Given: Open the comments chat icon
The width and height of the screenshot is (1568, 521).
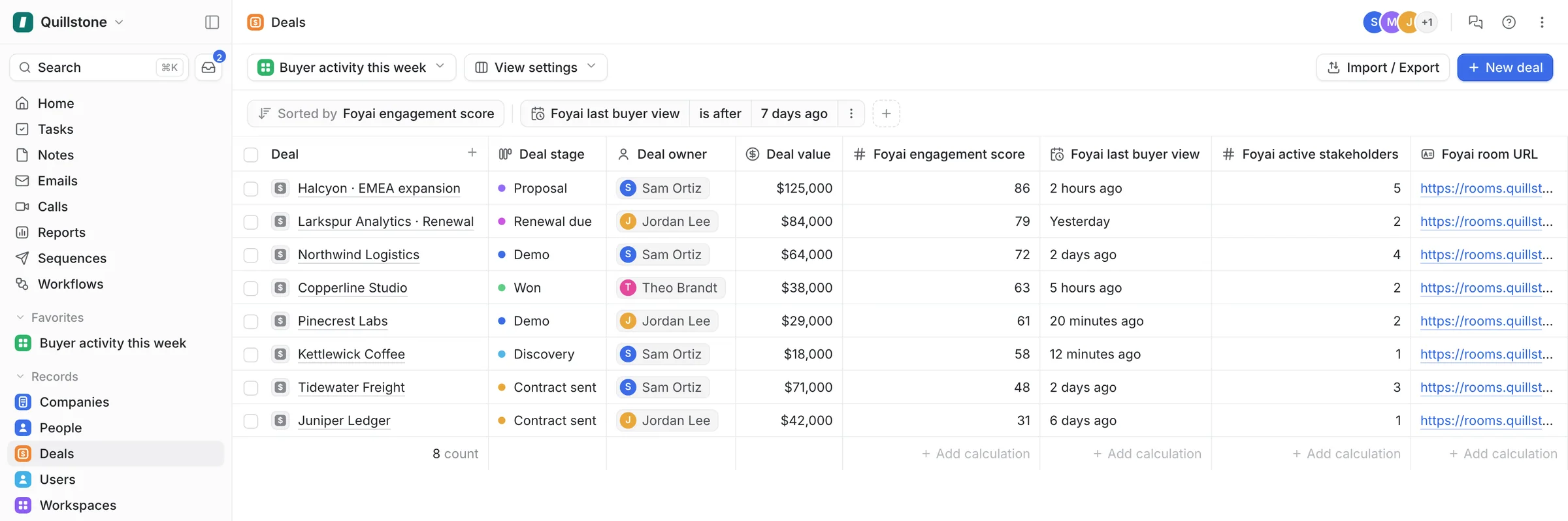Looking at the screenshot, I should click(1475, 22).
